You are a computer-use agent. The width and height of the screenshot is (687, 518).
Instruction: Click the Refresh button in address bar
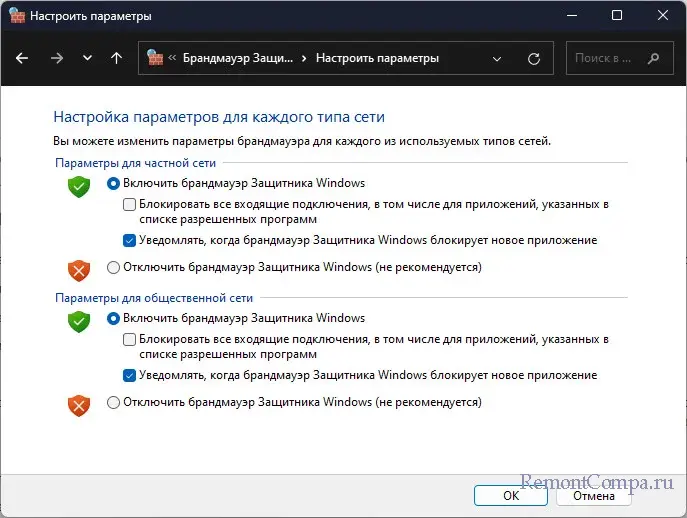[534, 58]
